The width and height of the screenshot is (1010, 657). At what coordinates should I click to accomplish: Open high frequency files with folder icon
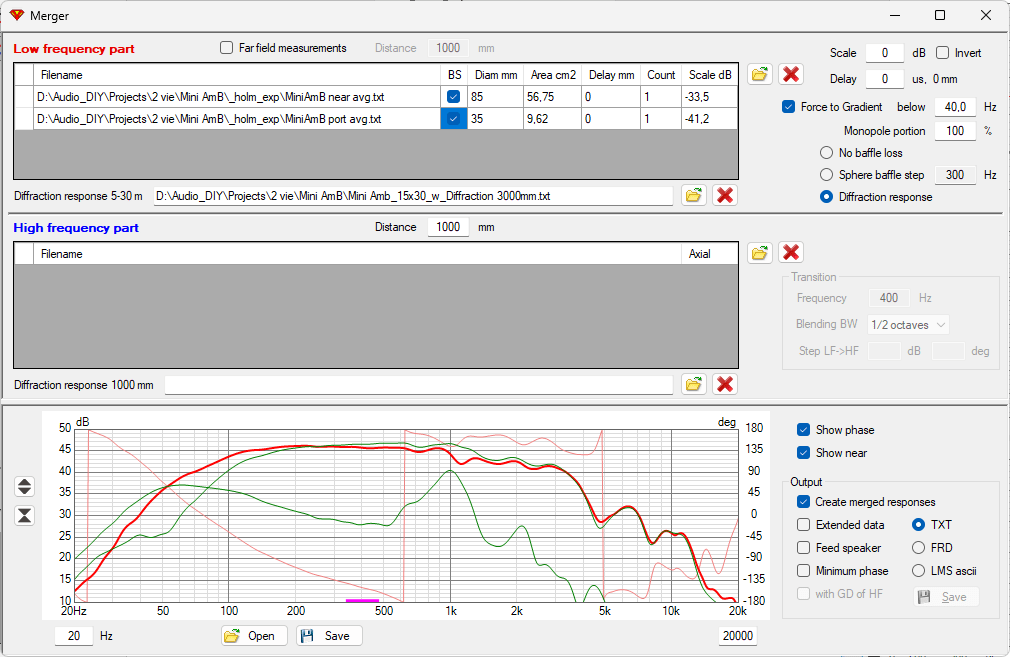click(x=760, y=252)
